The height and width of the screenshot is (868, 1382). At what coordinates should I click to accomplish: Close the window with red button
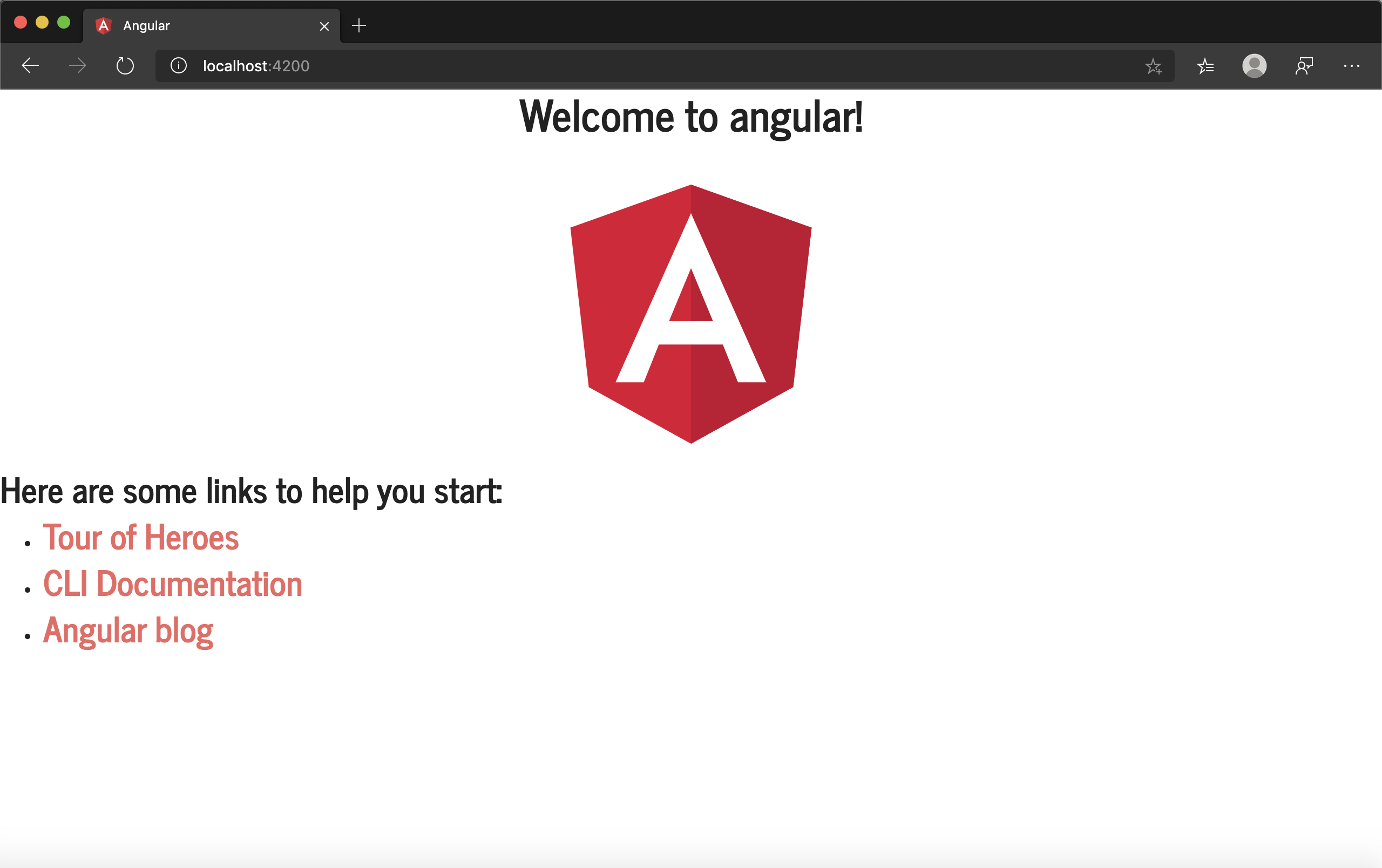point(21,22)
